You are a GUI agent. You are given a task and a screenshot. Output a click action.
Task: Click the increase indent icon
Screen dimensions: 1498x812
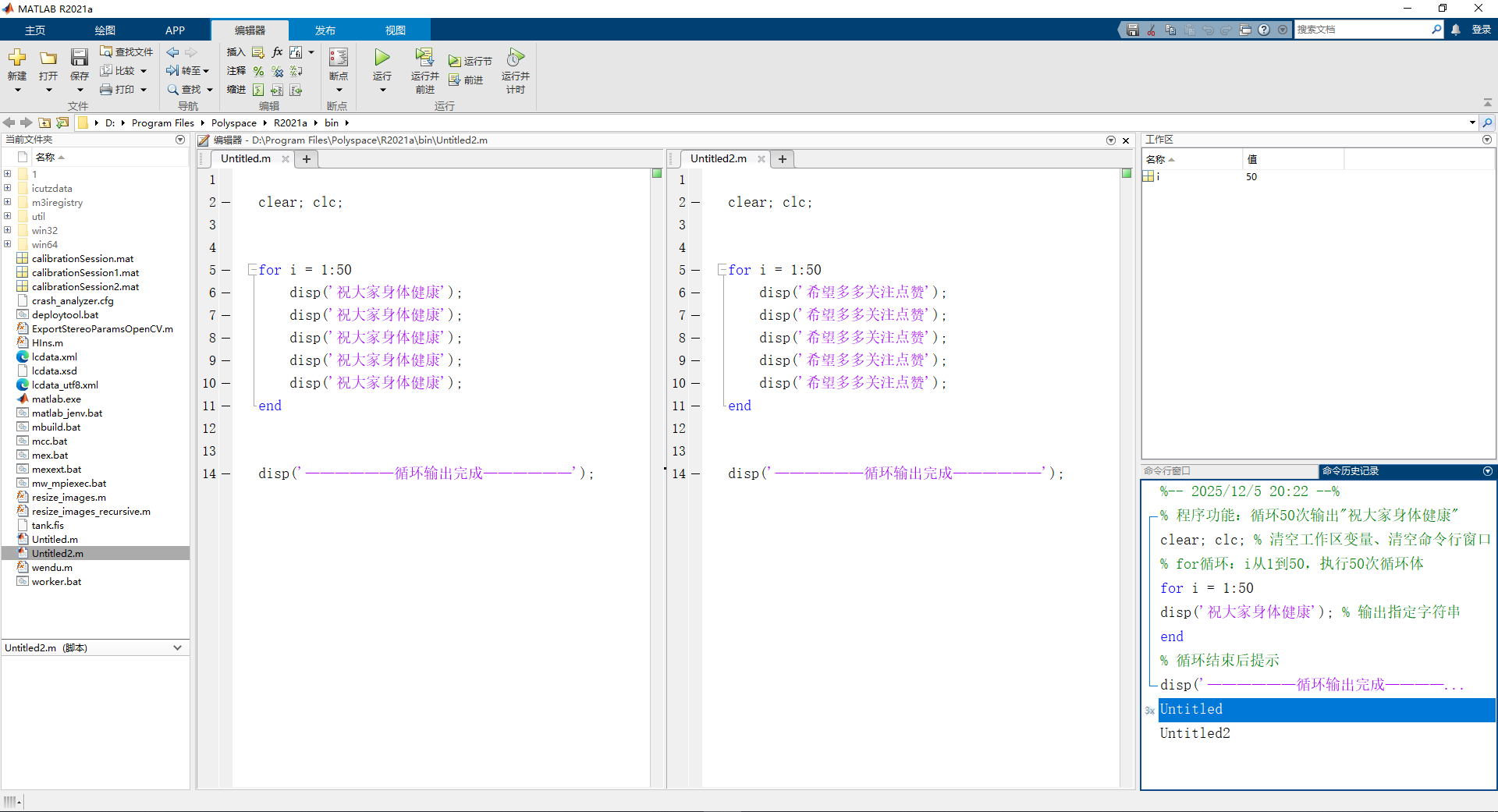click(277, 90)
